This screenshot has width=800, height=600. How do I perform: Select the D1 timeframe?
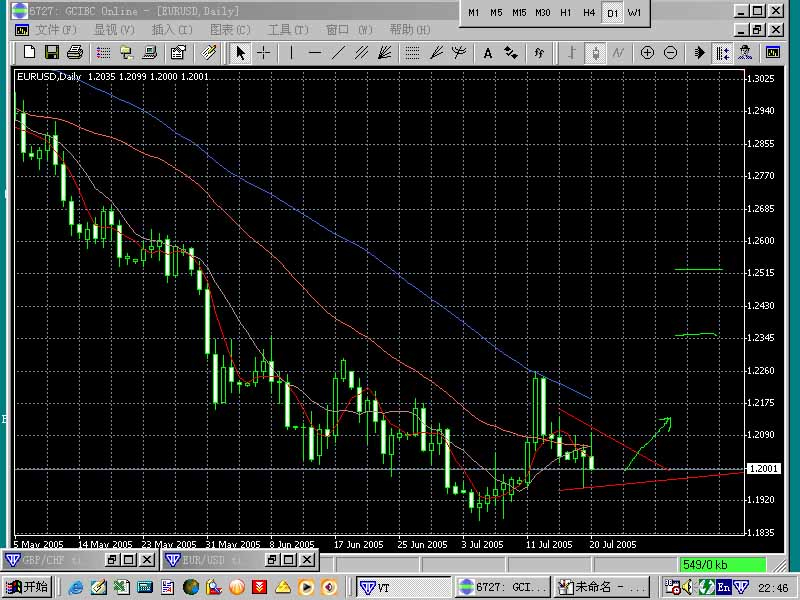tap(612, 13)
